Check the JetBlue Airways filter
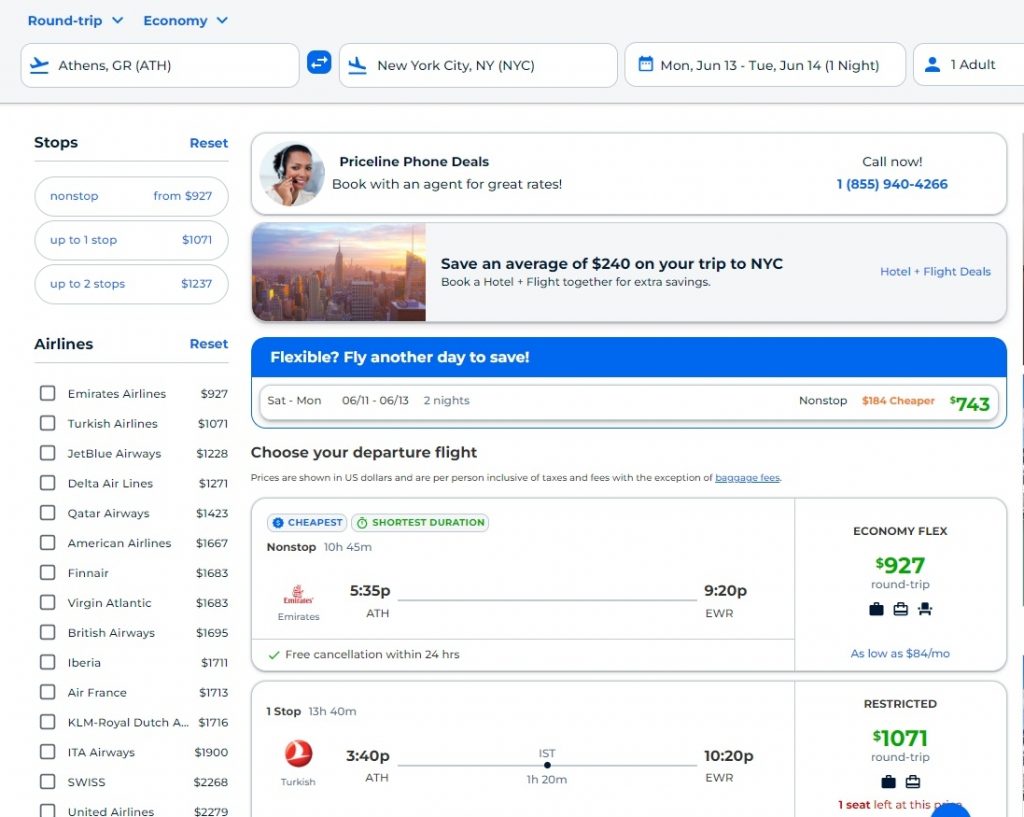 (48, 453)
